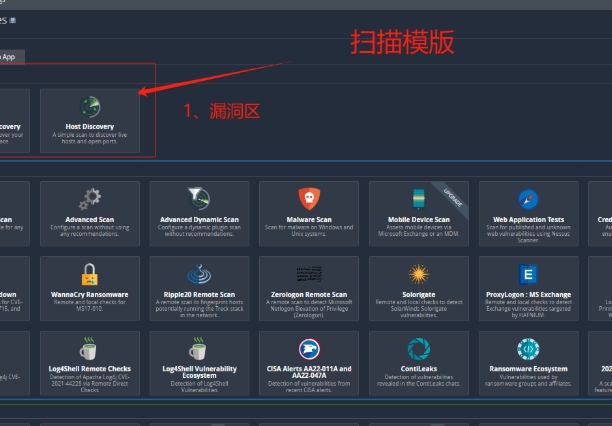
Task: Switch to the tab ending in "App"
Action: (8, 57)
